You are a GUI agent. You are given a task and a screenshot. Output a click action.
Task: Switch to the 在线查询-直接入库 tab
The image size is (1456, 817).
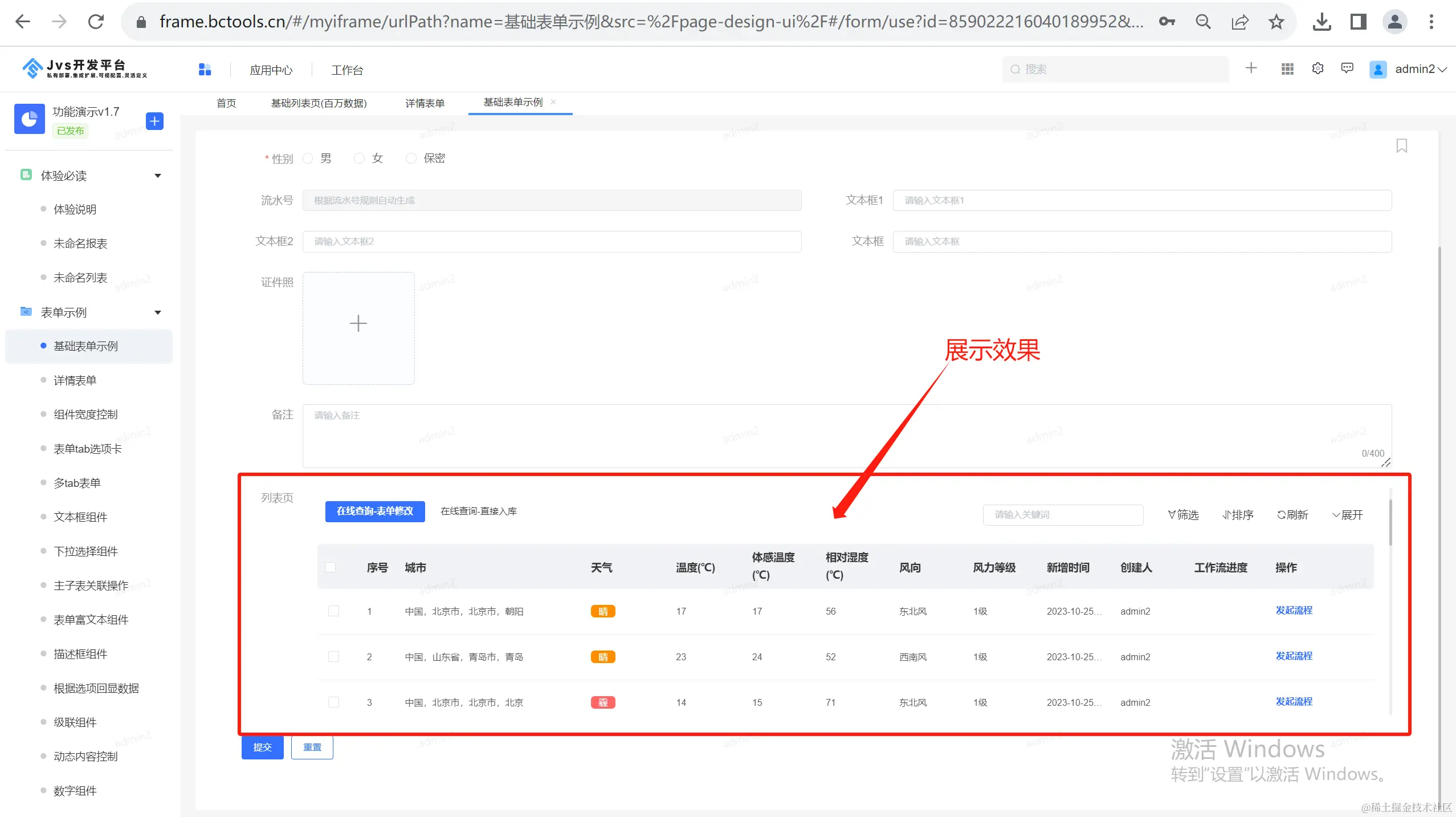pyautogui.click(x=479, y=511)
